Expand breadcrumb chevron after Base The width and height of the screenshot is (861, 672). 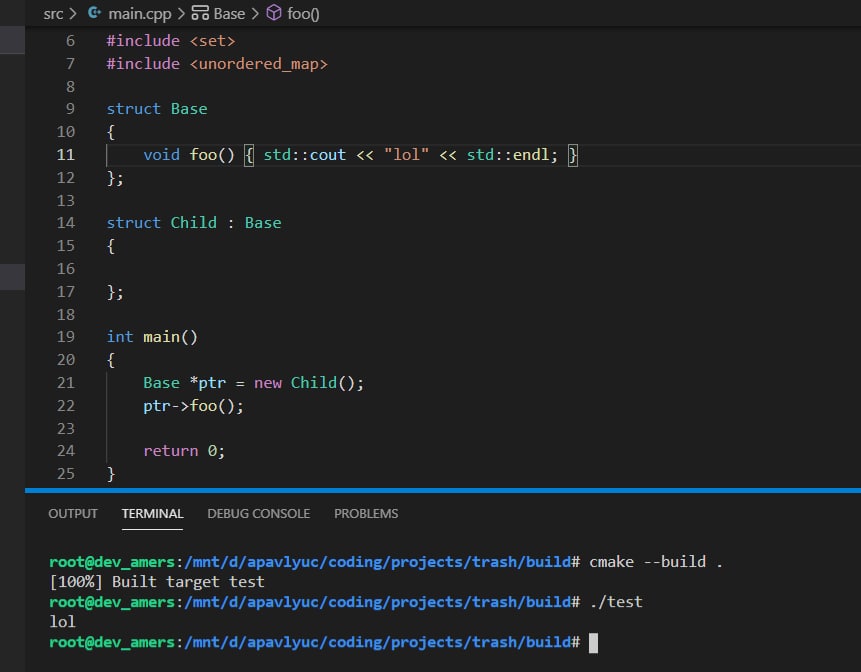255,14
